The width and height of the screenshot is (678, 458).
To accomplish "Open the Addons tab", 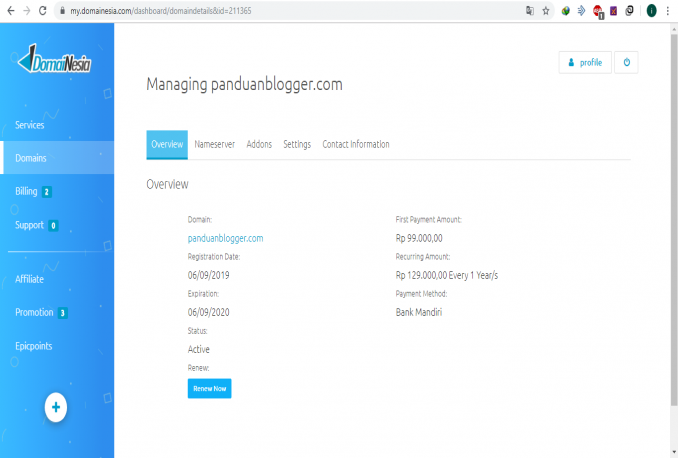I will click(x=259, y=144).
